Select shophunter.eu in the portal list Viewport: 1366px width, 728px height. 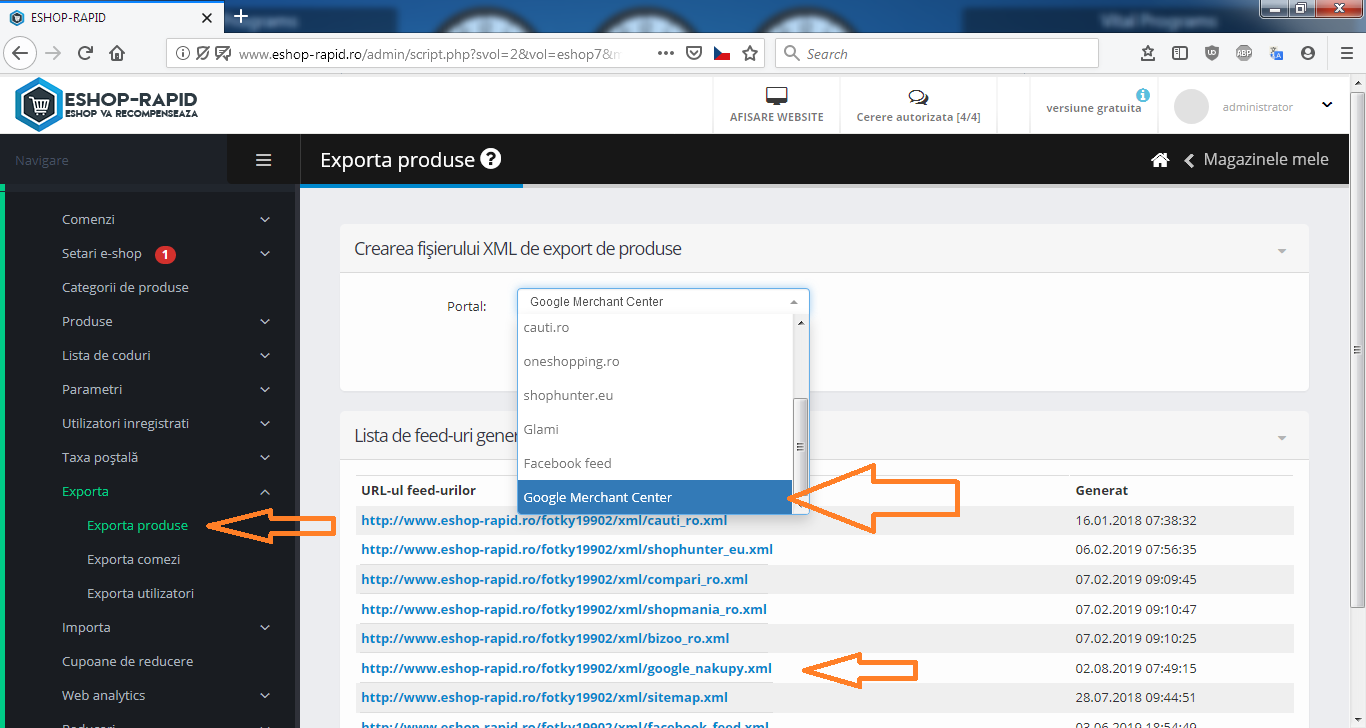(x=655, y=395)
